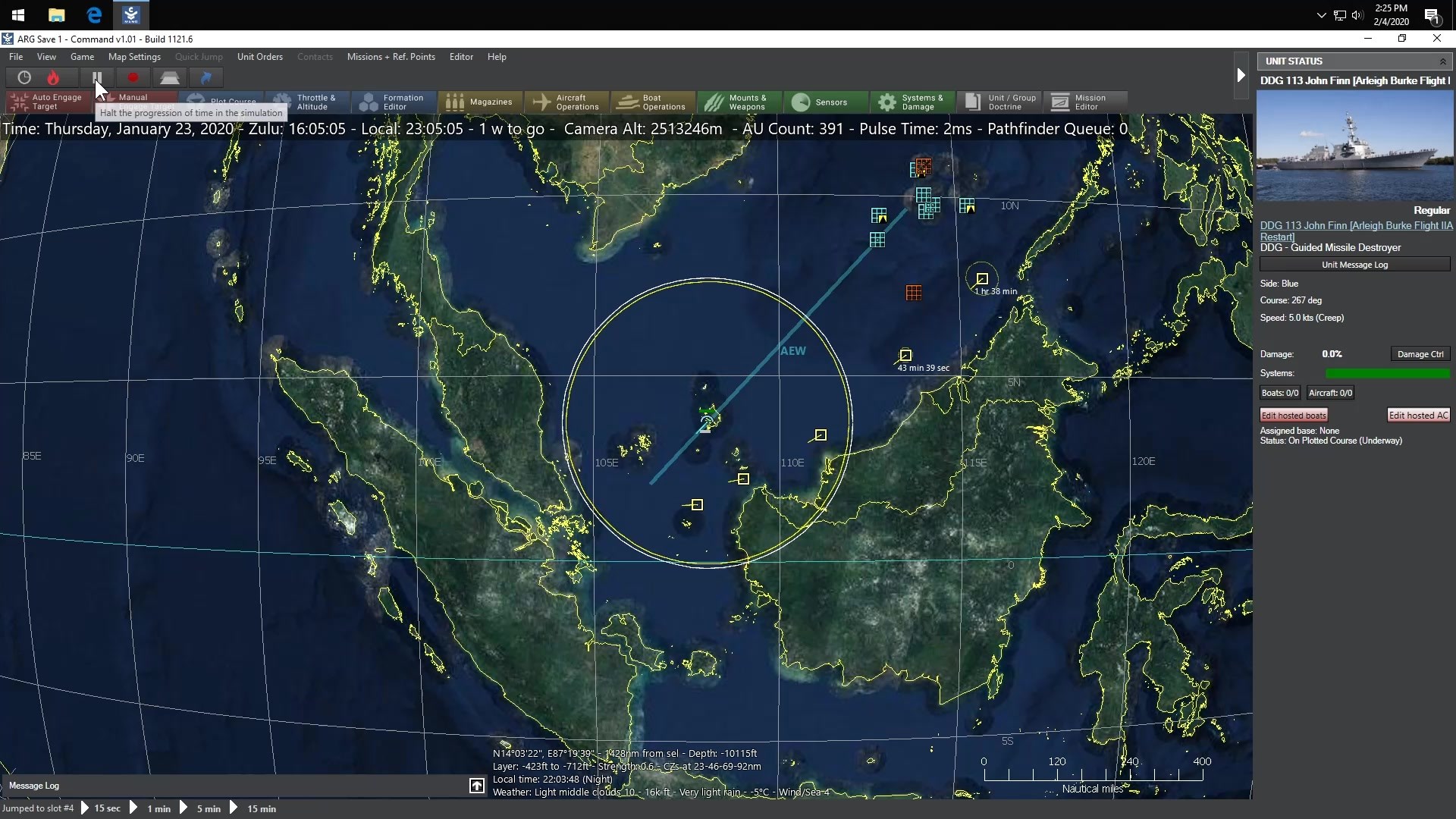The image size is (1456, 819).
Task: Select the selected ship at the range circle center
Action: point(707,421)
